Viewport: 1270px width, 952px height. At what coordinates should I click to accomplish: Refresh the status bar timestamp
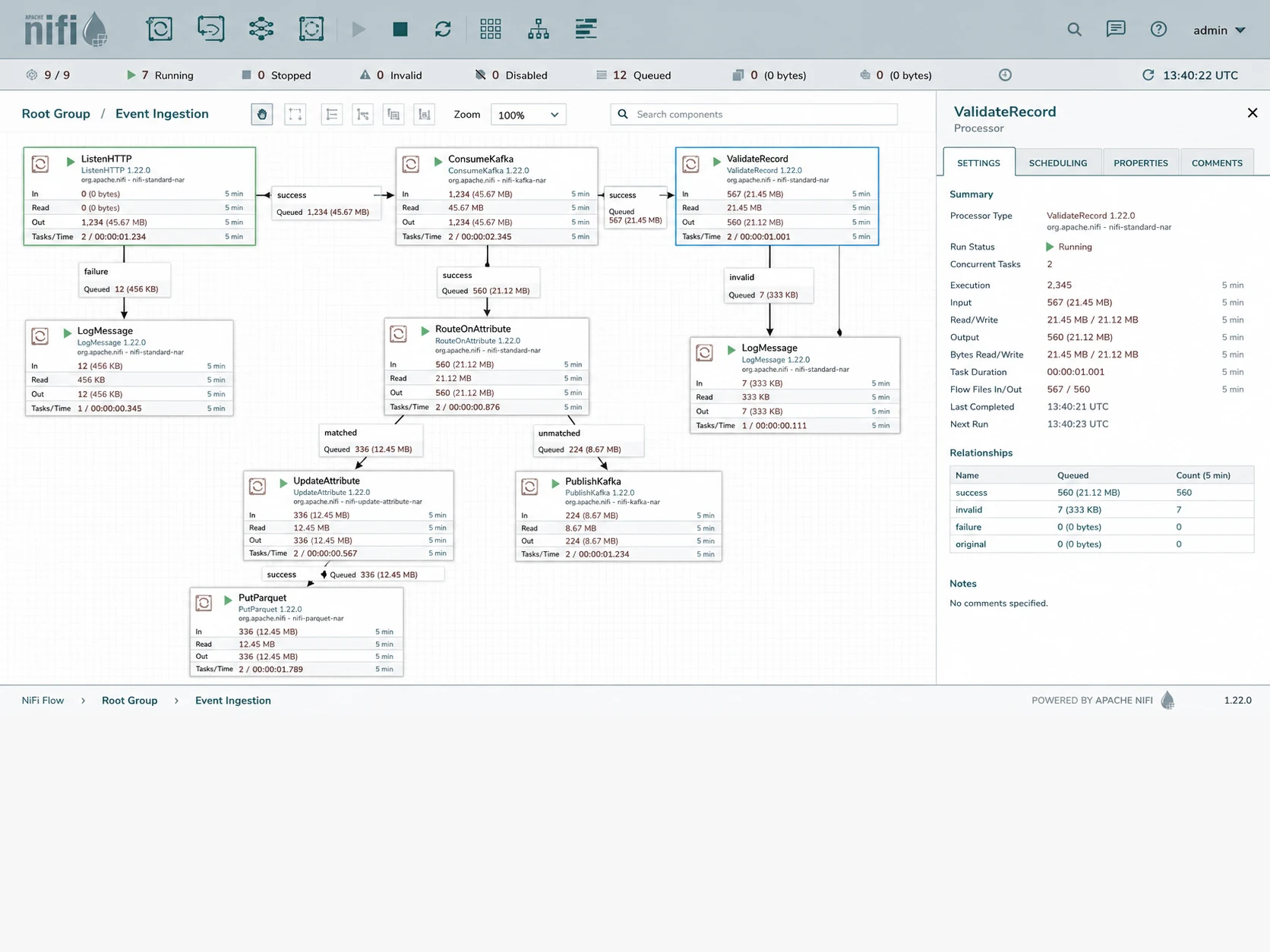pyautogui.click(x=1148, y=74)
